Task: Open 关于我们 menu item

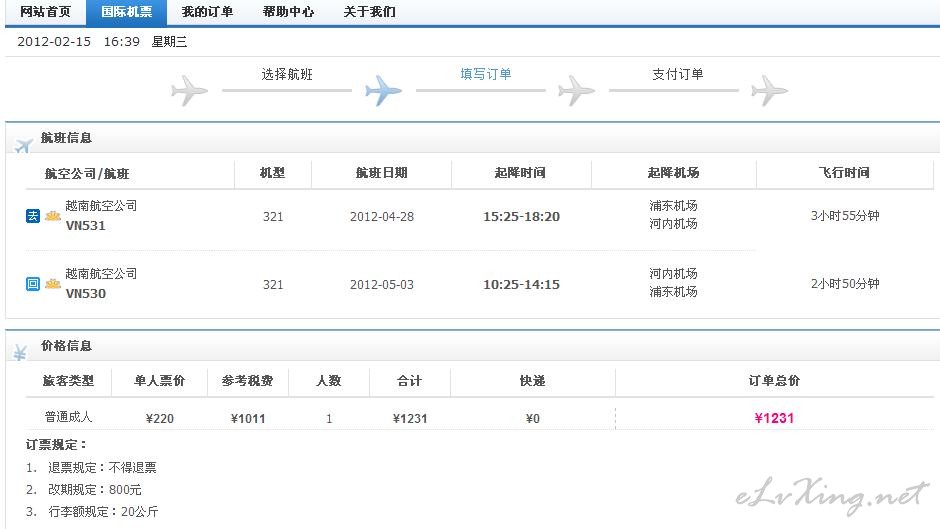Action: tap(369, 12)
